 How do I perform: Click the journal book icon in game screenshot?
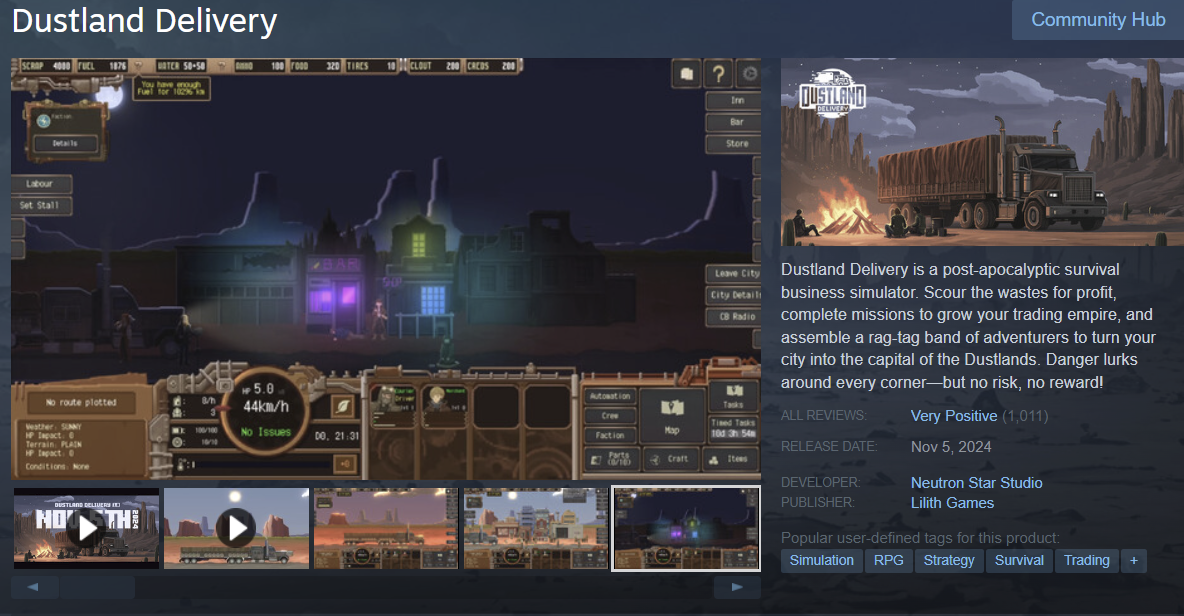(x=686, y=74)
